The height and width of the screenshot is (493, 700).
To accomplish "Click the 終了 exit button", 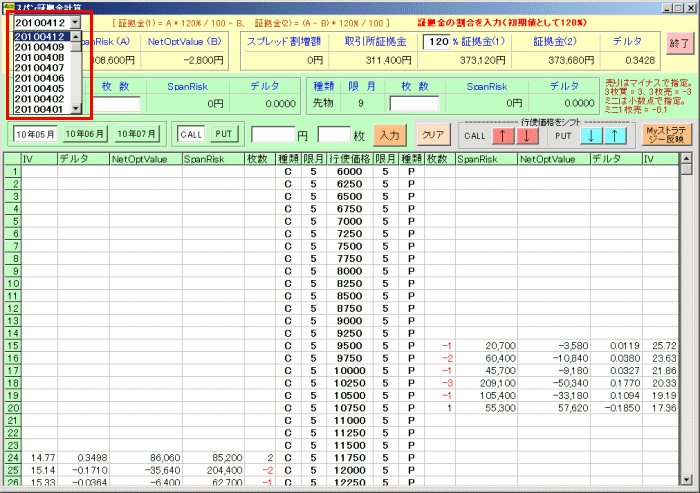I will click(678, 44).
